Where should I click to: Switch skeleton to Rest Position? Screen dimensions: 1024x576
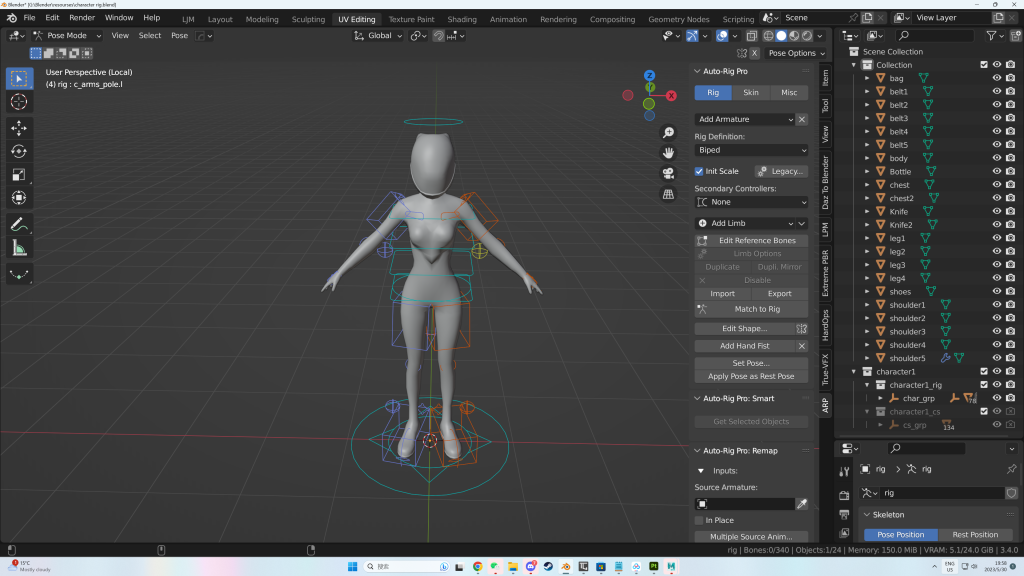click(975, 535)
